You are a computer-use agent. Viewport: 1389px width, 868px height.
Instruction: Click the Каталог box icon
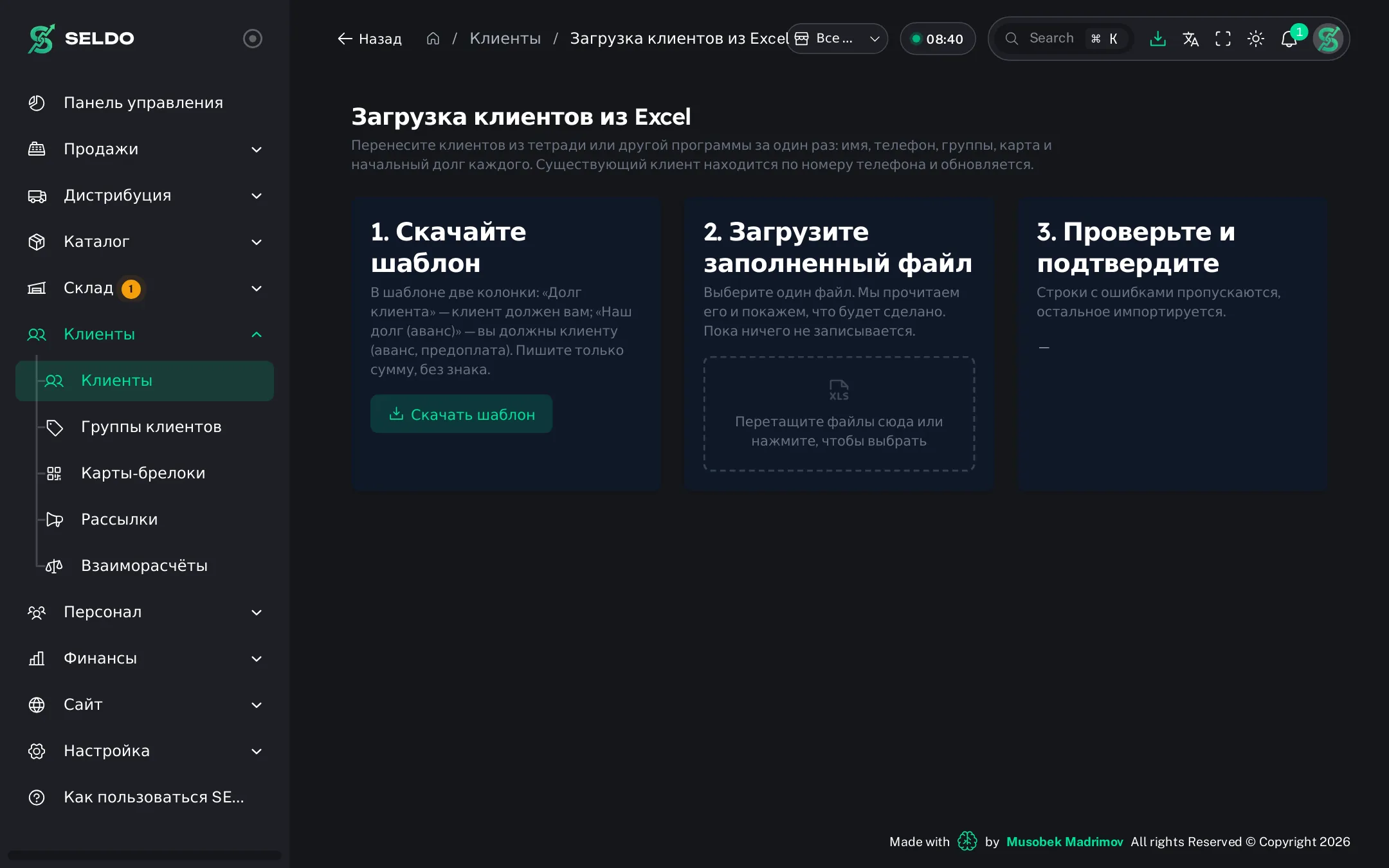[x=37, y=242]
